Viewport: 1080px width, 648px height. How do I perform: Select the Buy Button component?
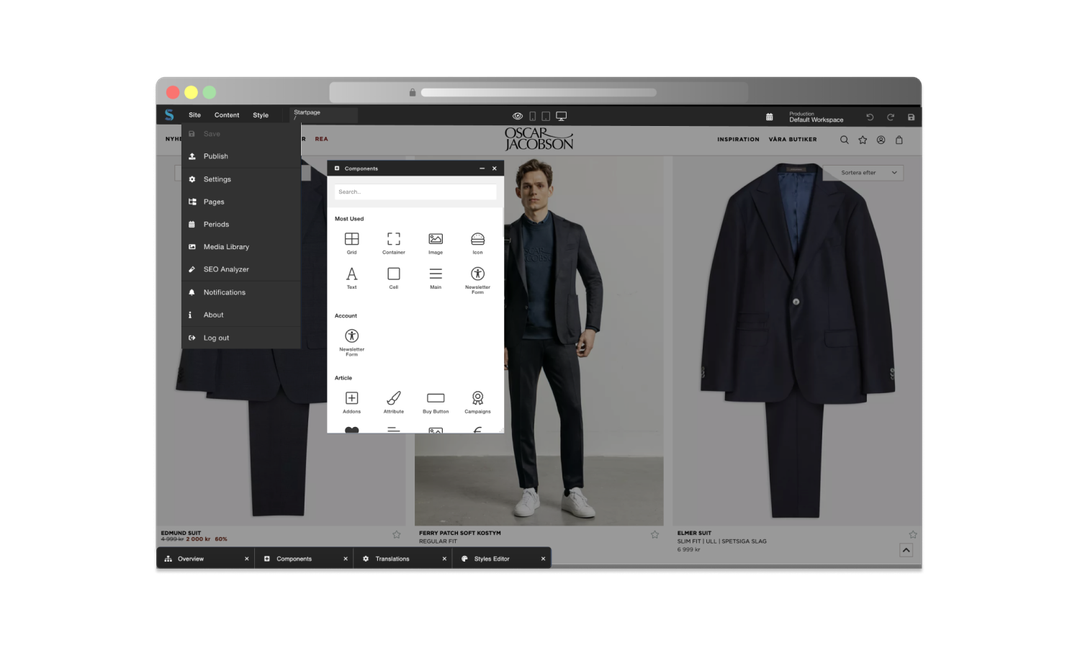435,398
